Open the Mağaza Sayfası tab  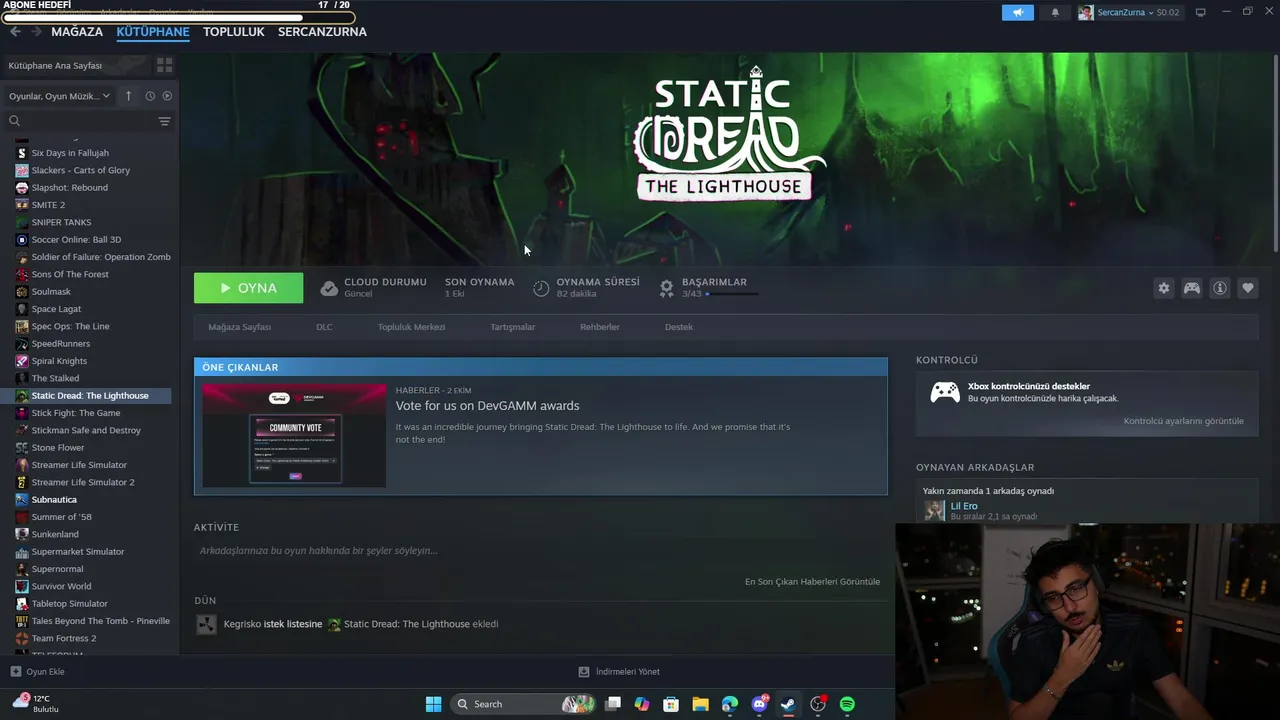click(x=240, y=327)
